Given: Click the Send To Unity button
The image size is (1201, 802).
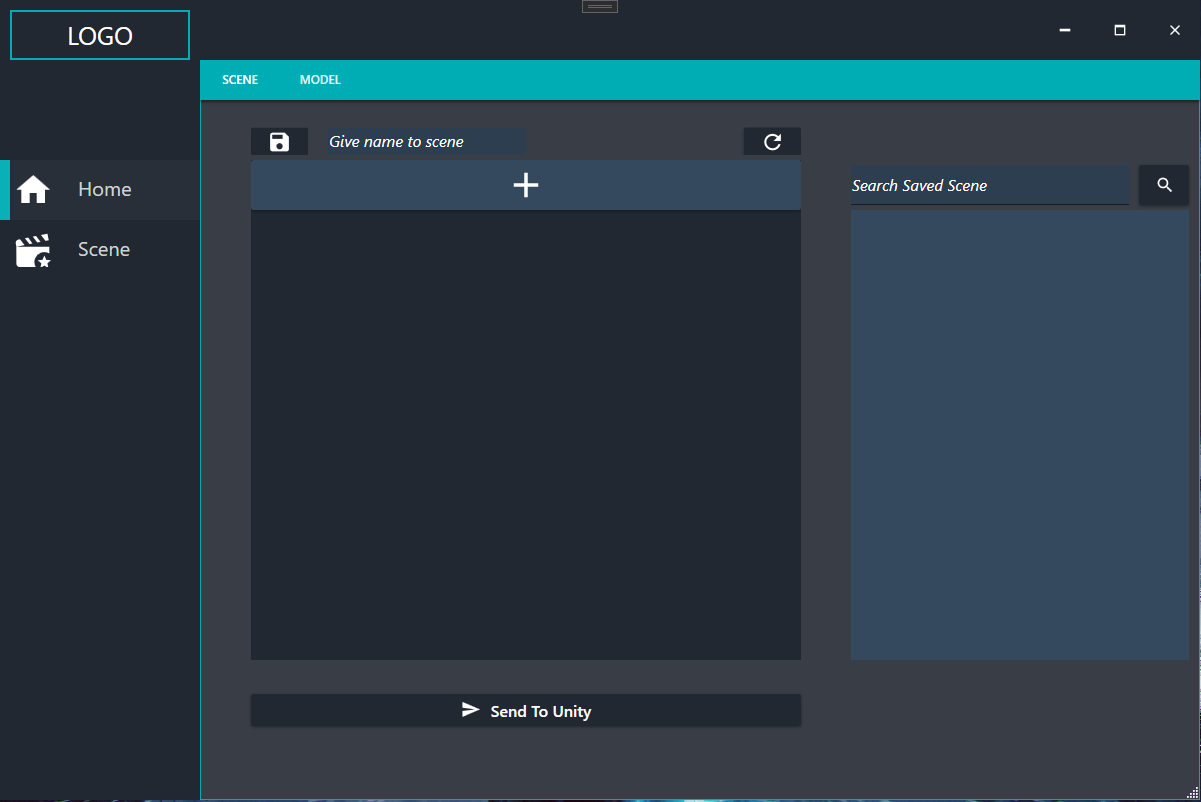Looking at the screenshot, I should point(526,711).
